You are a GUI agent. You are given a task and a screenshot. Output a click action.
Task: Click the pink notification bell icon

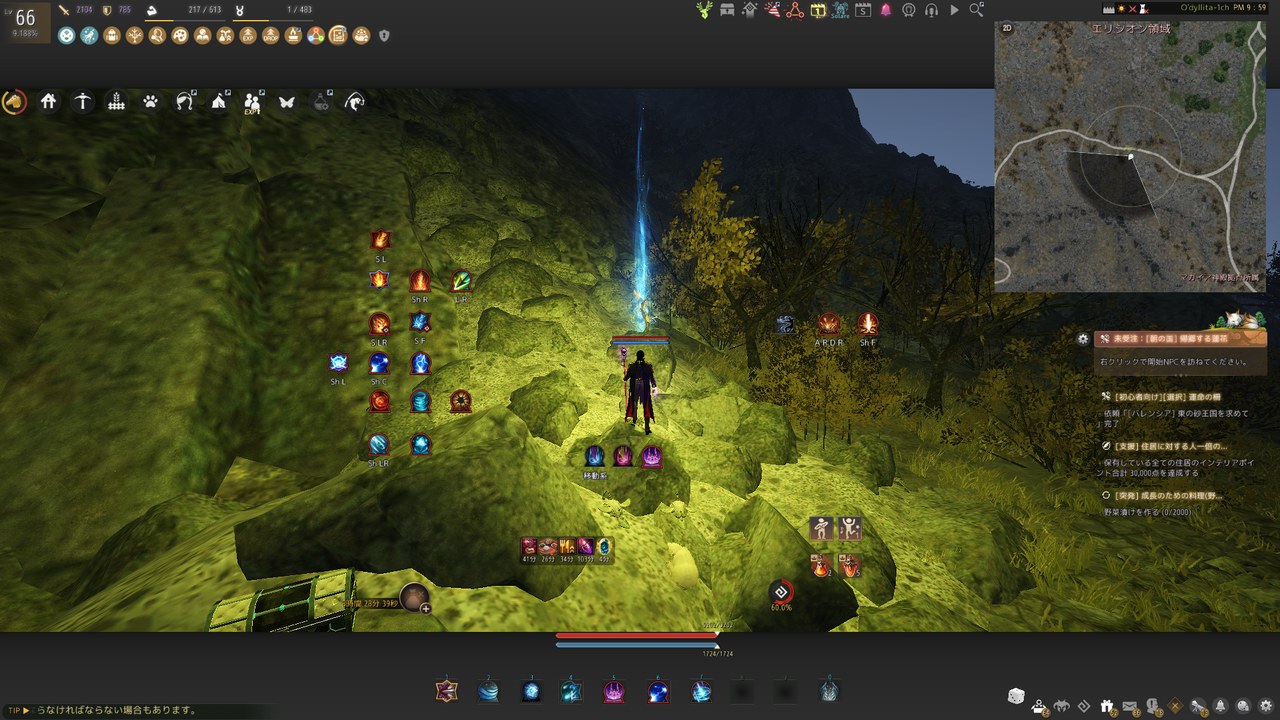click(886, 10)
